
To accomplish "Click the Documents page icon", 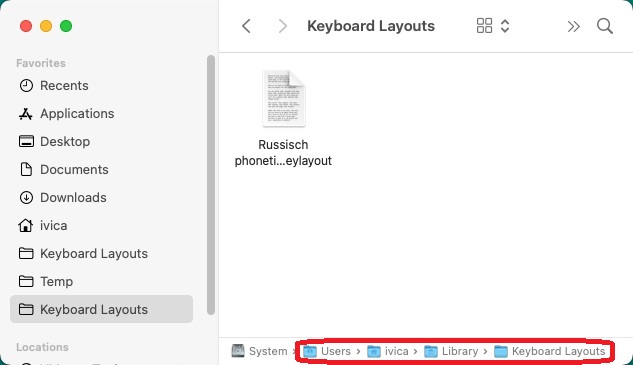I will tap(26, 169).
